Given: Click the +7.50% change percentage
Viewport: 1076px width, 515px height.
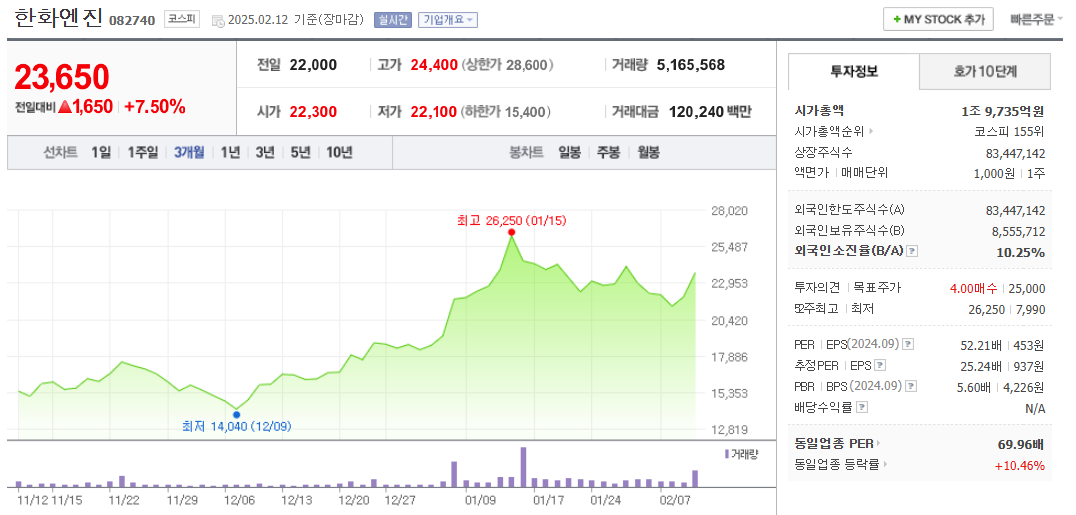Looking at the screenshot, I should [x=155, y=106].
